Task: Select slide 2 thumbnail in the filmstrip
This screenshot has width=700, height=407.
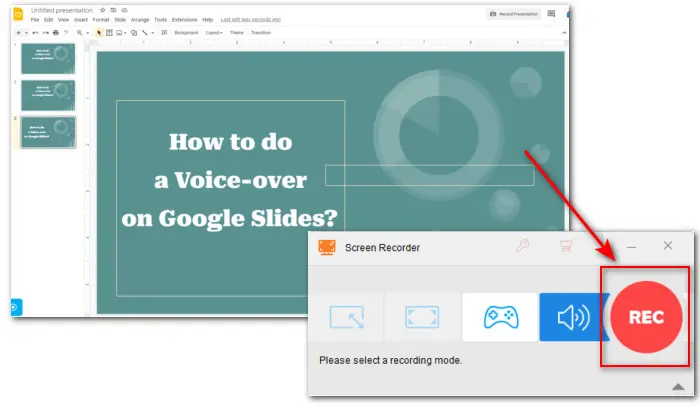Action: click(48, 96)
